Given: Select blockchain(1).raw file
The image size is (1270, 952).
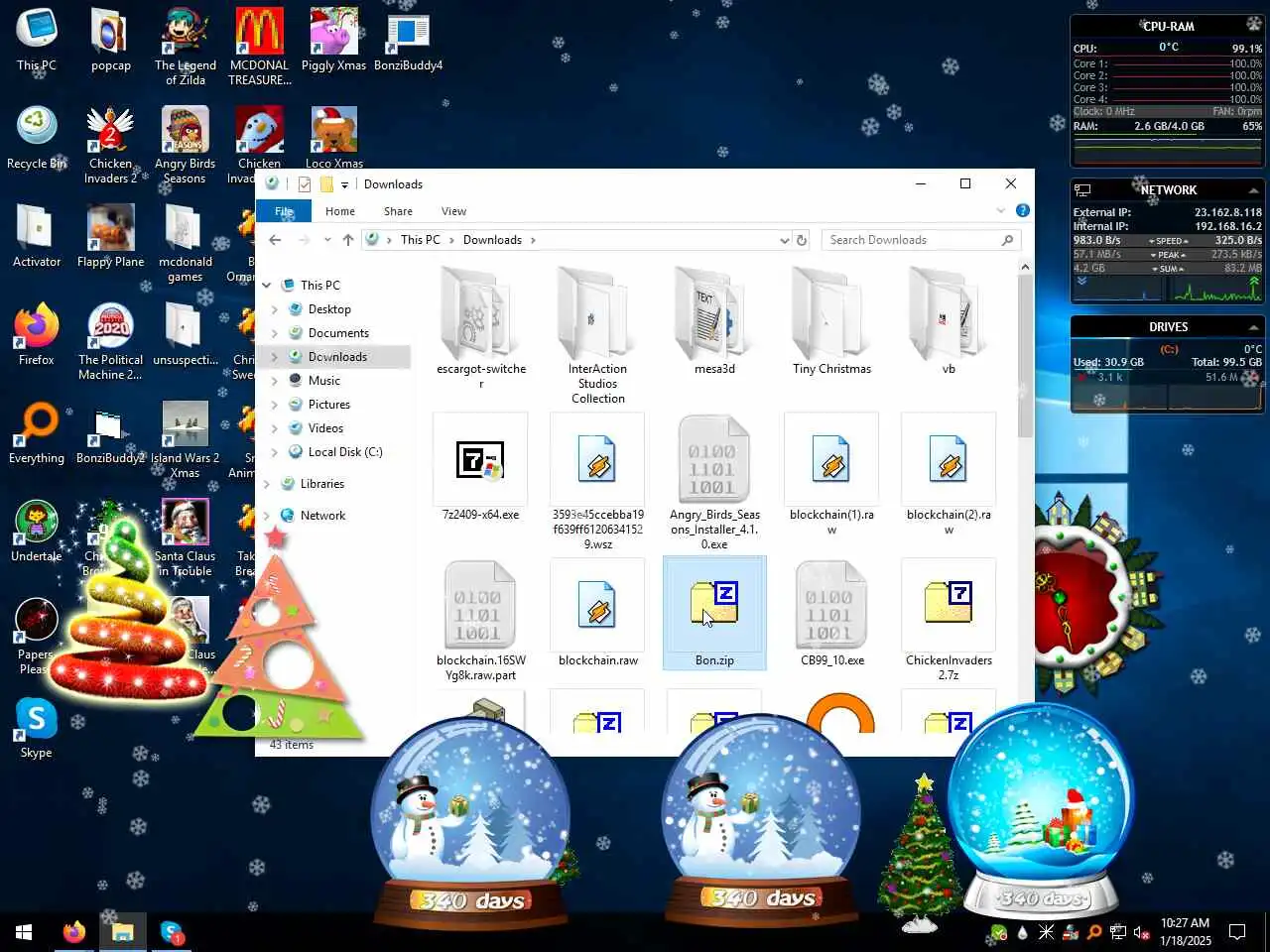Looking at the screenshot, I should click(831, 474).
